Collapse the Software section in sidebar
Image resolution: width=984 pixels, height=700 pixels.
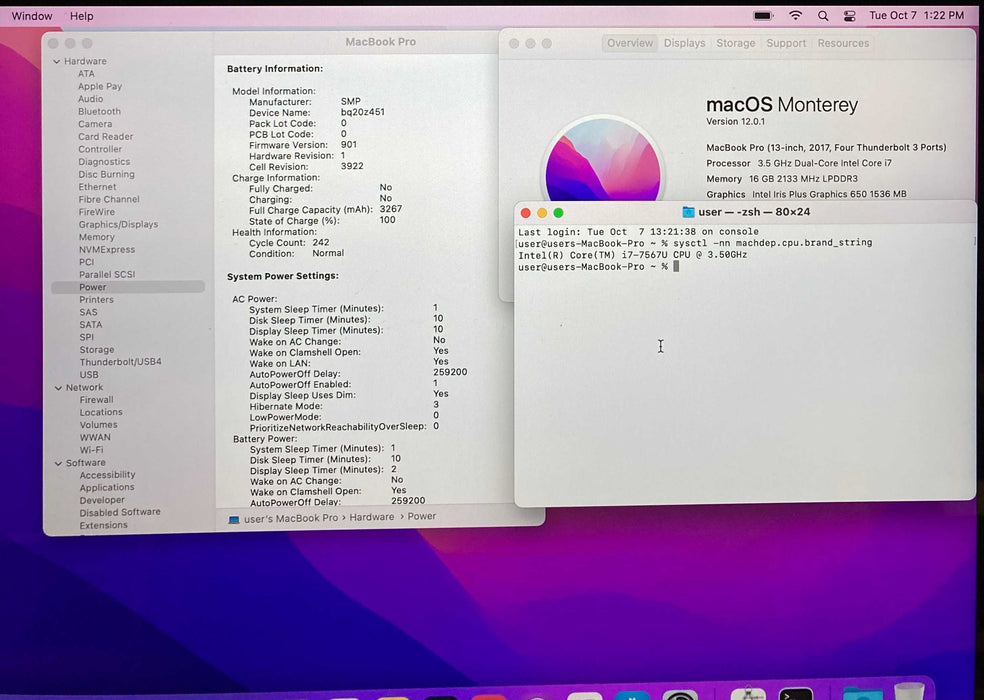pyautogui.click(x=57, y=463)
